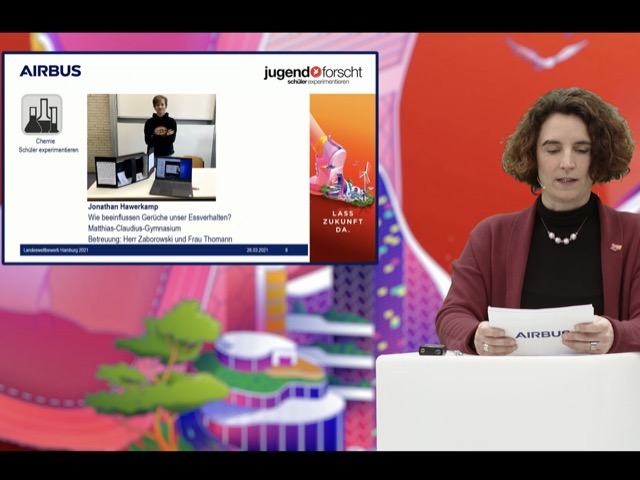Click 'Landeswettbewerb Hamburg 2021' in slide footer
640x480 pixels.
click(56, 251)
